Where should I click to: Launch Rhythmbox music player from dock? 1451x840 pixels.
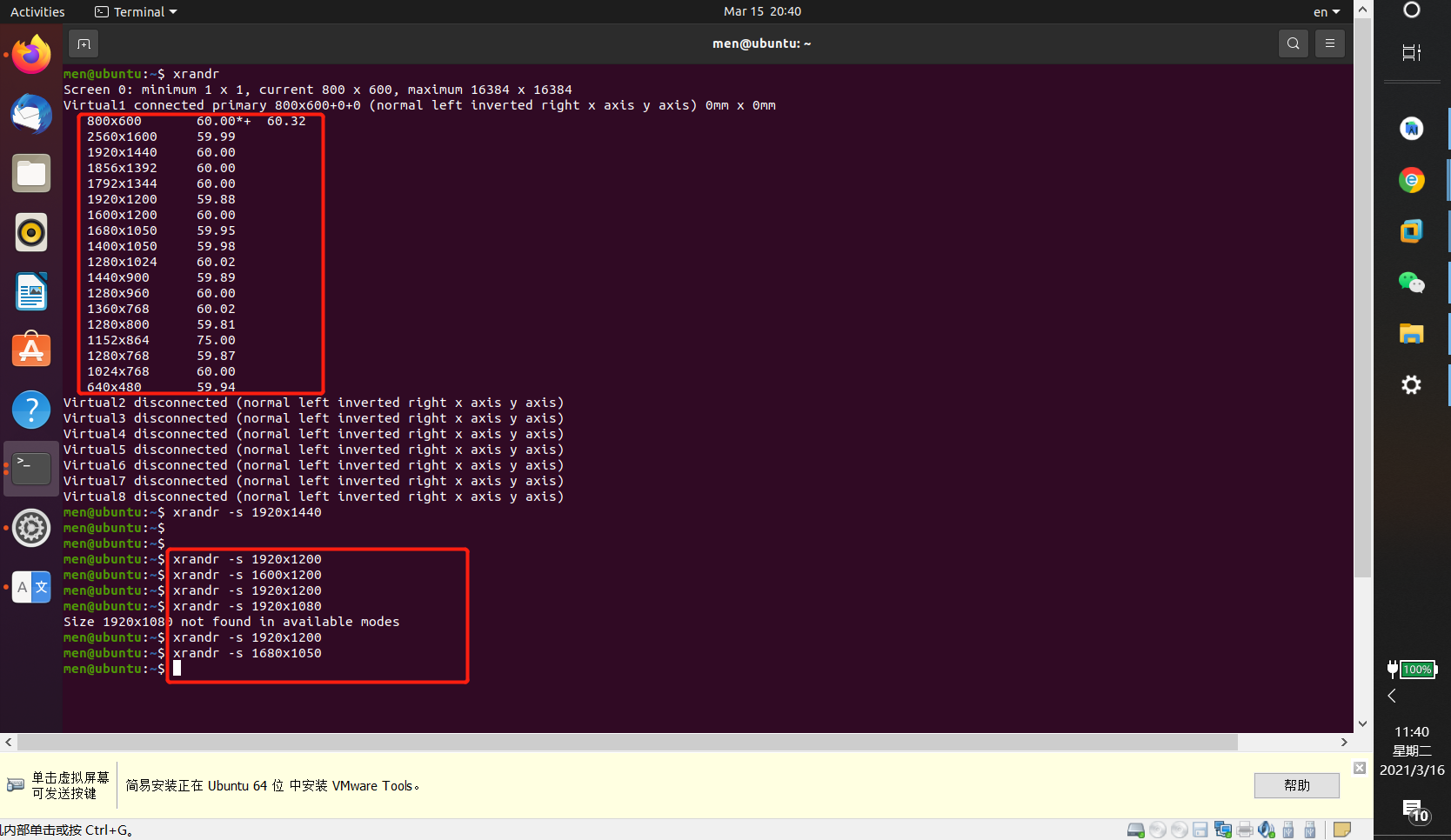(31, 232)
